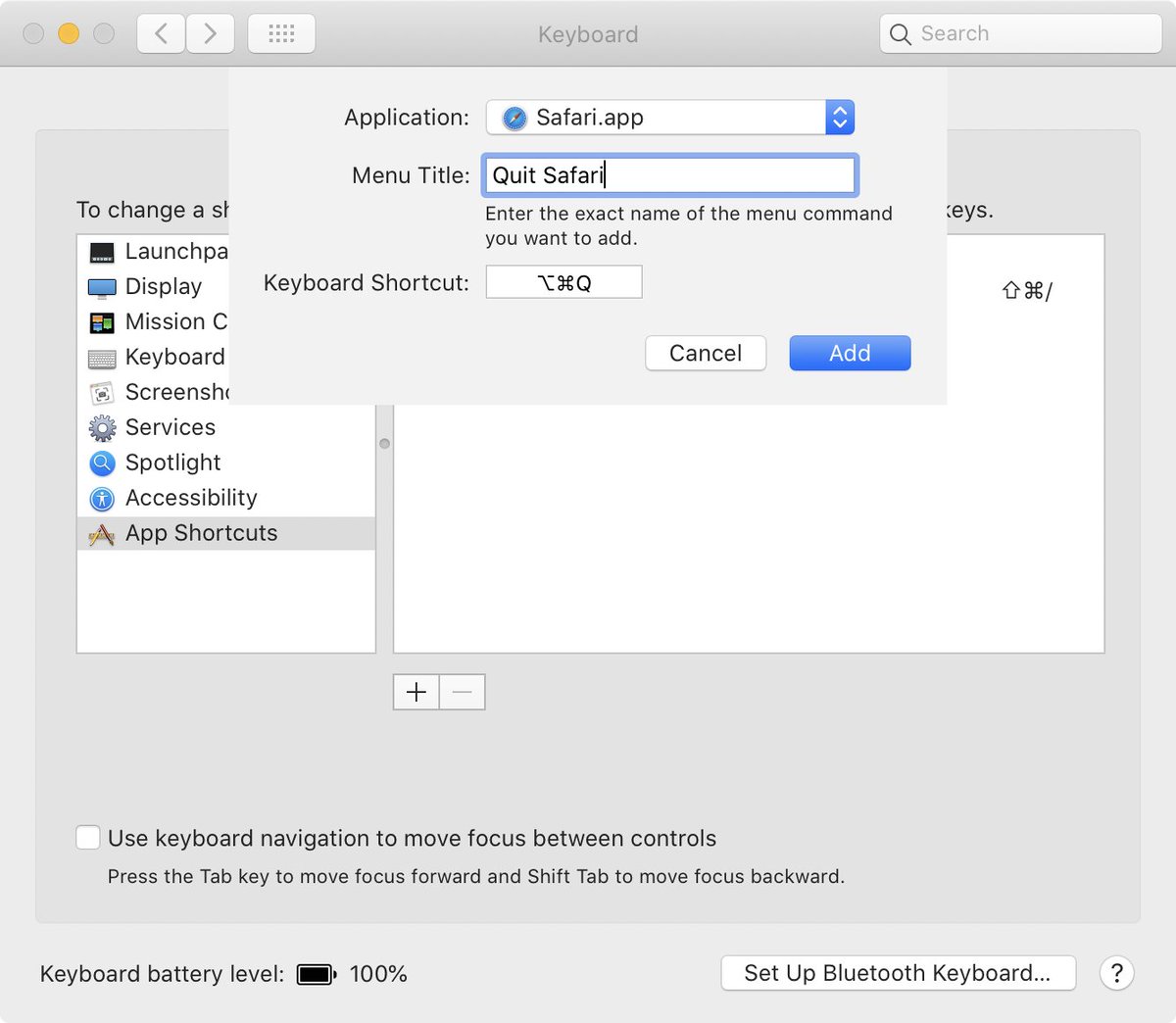The width and height of the screenshot is (1176, 1023).
Task: Click the Launchpad icon in the shortcuts list
Action: coord(102,253)
